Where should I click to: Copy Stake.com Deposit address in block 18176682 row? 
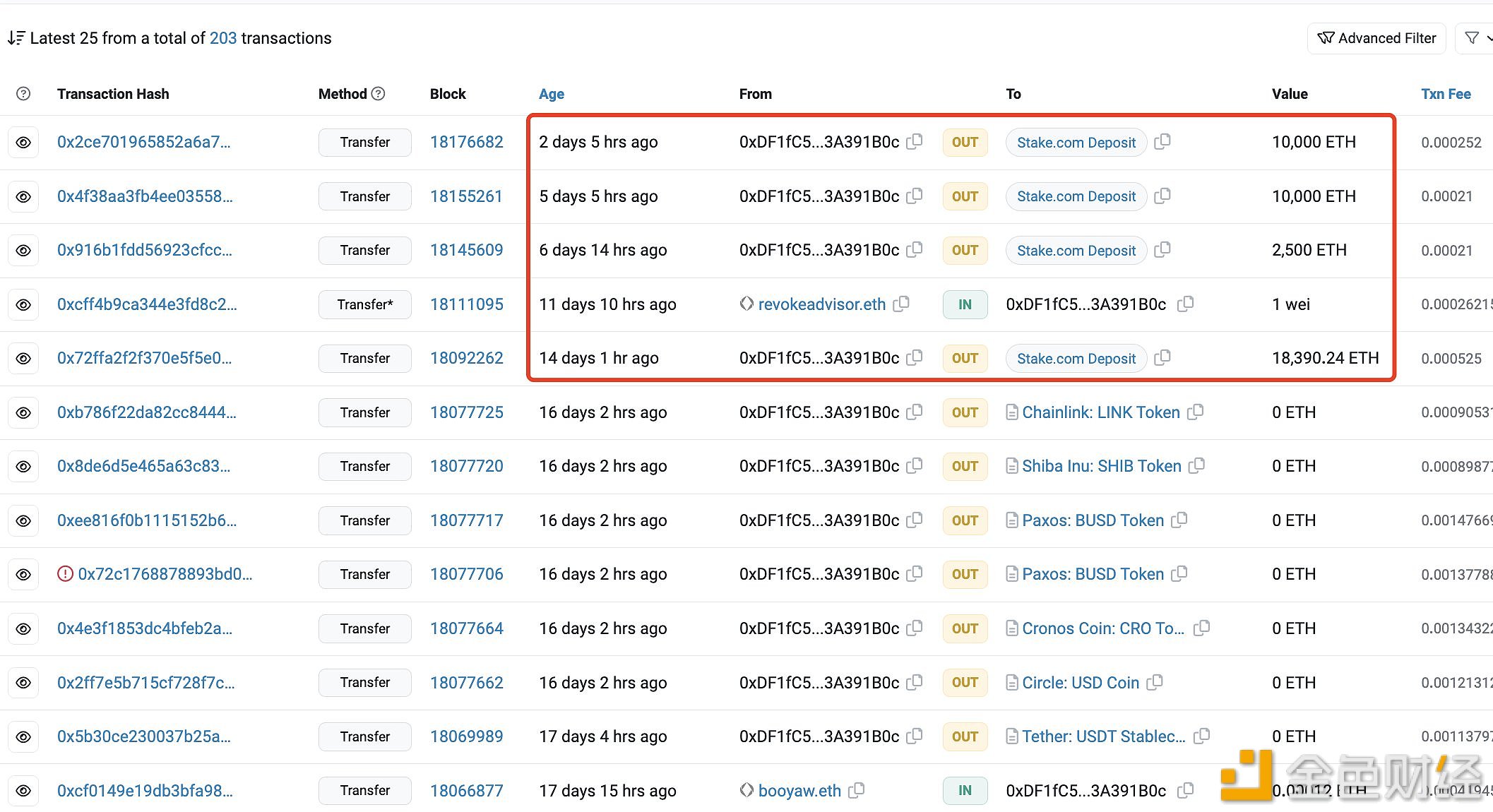click(1162, 141)
